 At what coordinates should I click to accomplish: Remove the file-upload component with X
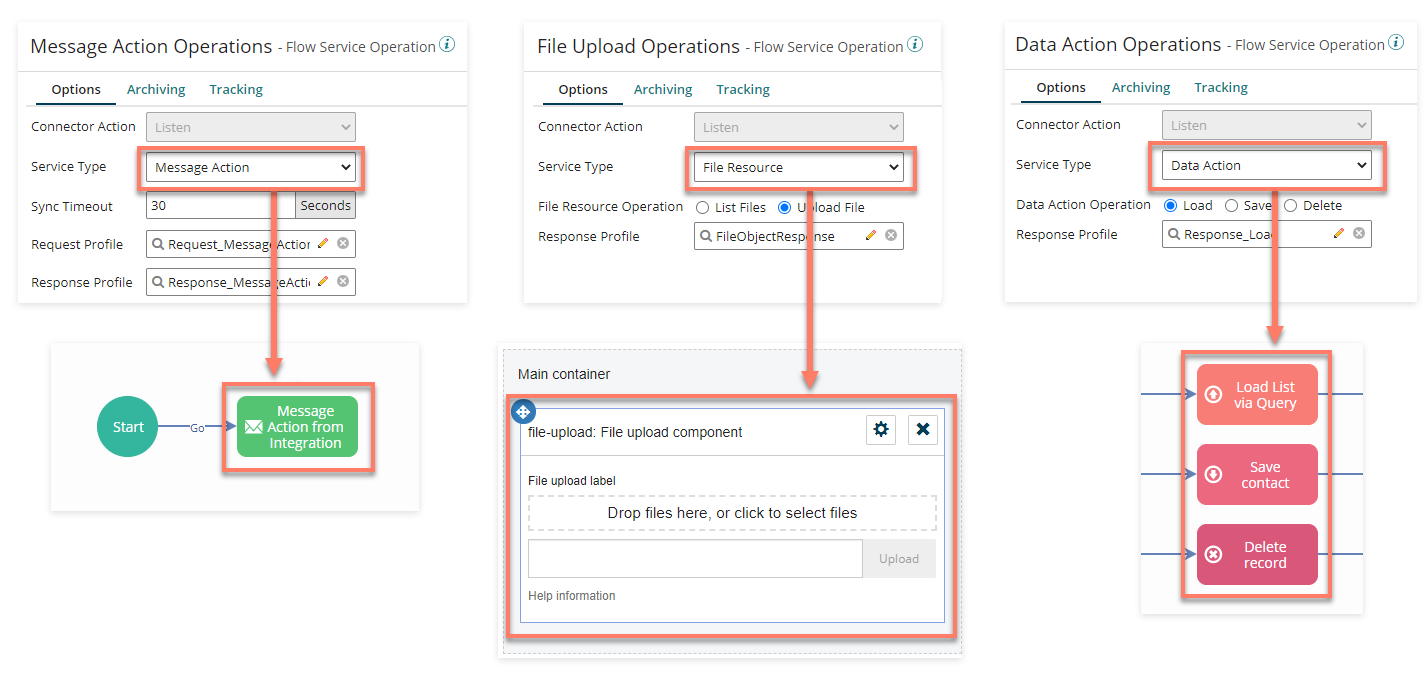[923, 430]
